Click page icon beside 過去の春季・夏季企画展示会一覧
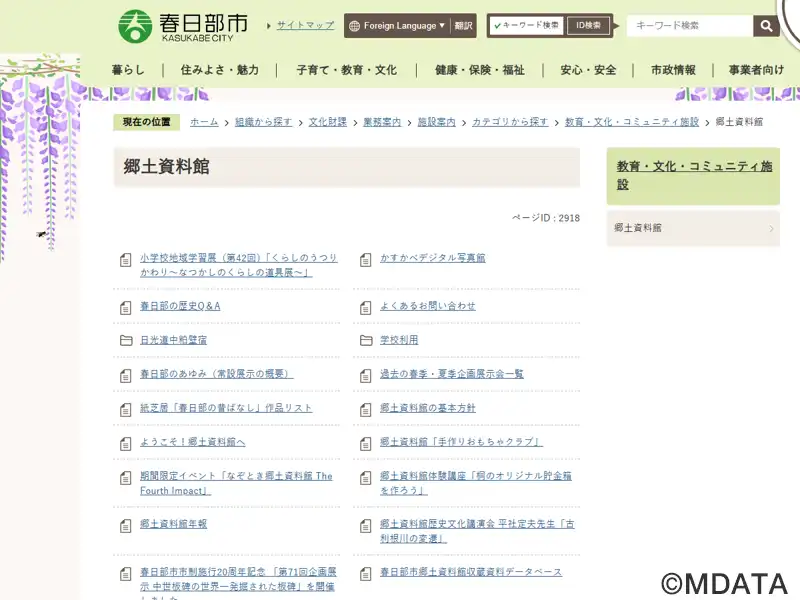Screen dimensions: 800x600 click(x=365, y=376)
